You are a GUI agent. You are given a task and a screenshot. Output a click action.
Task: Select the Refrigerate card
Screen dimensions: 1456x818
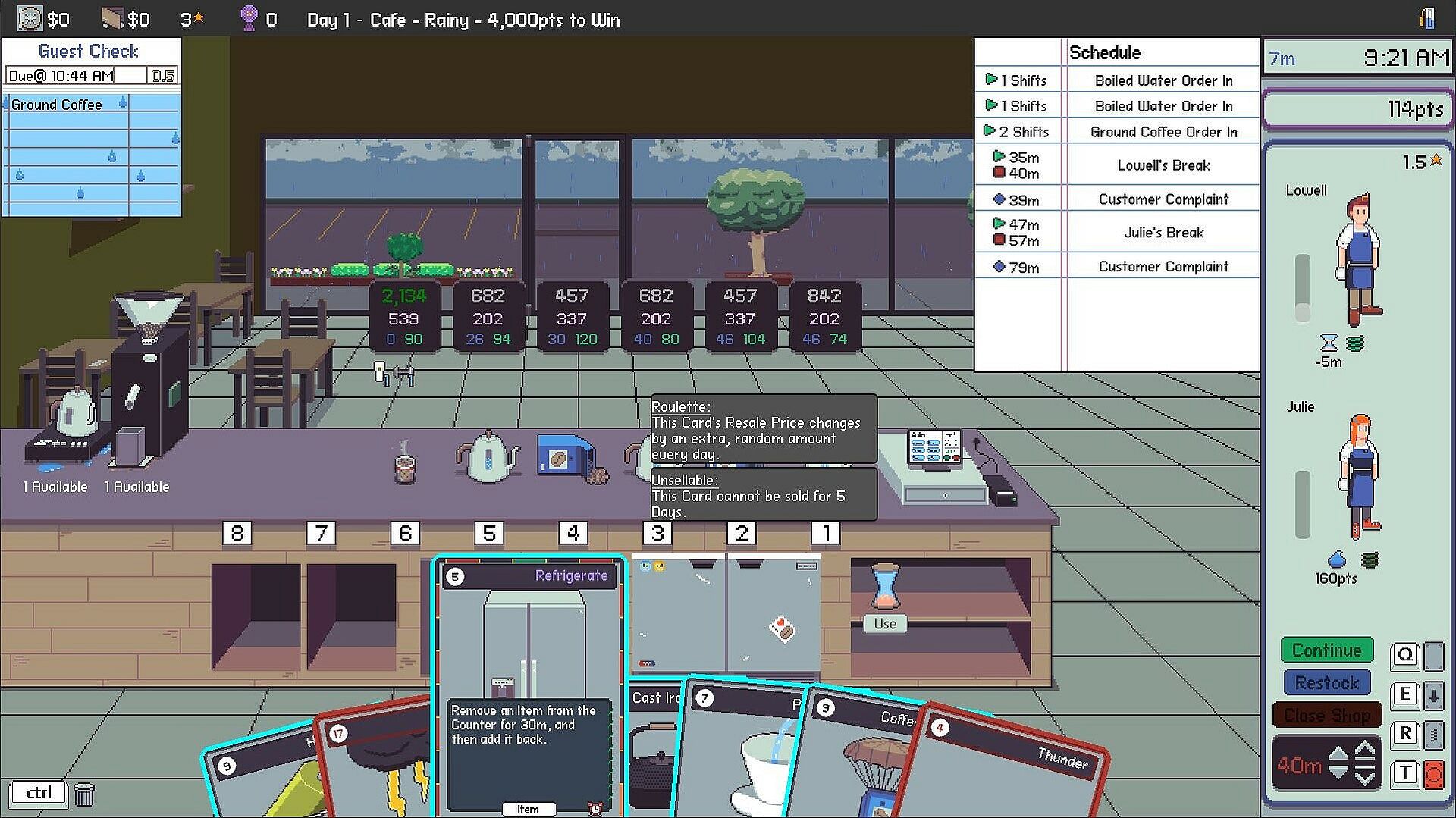tap(529, 686)
